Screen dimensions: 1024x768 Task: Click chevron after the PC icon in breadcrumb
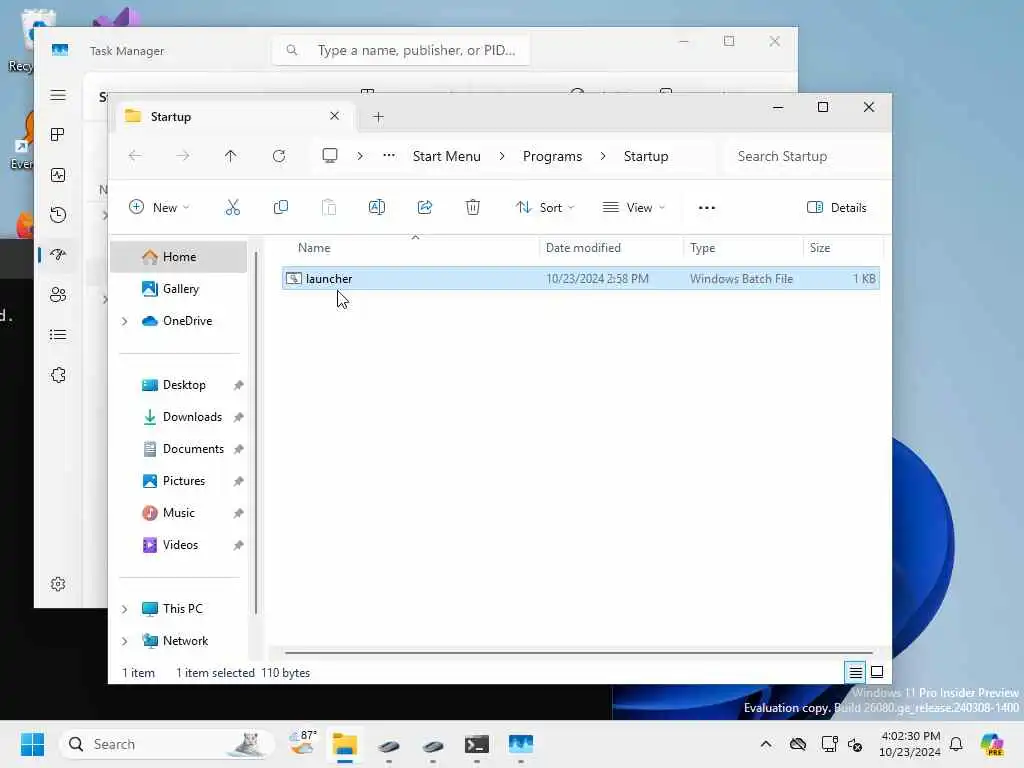[360, 156]
